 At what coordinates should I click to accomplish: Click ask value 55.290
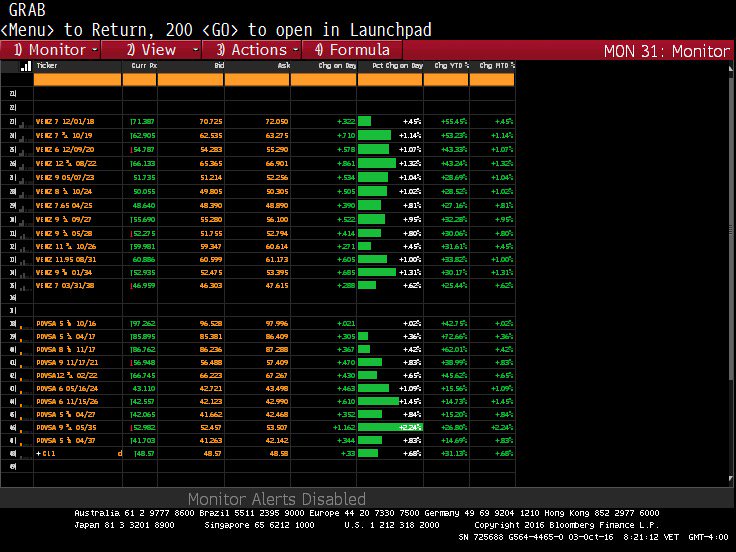[x=276, y=150]
